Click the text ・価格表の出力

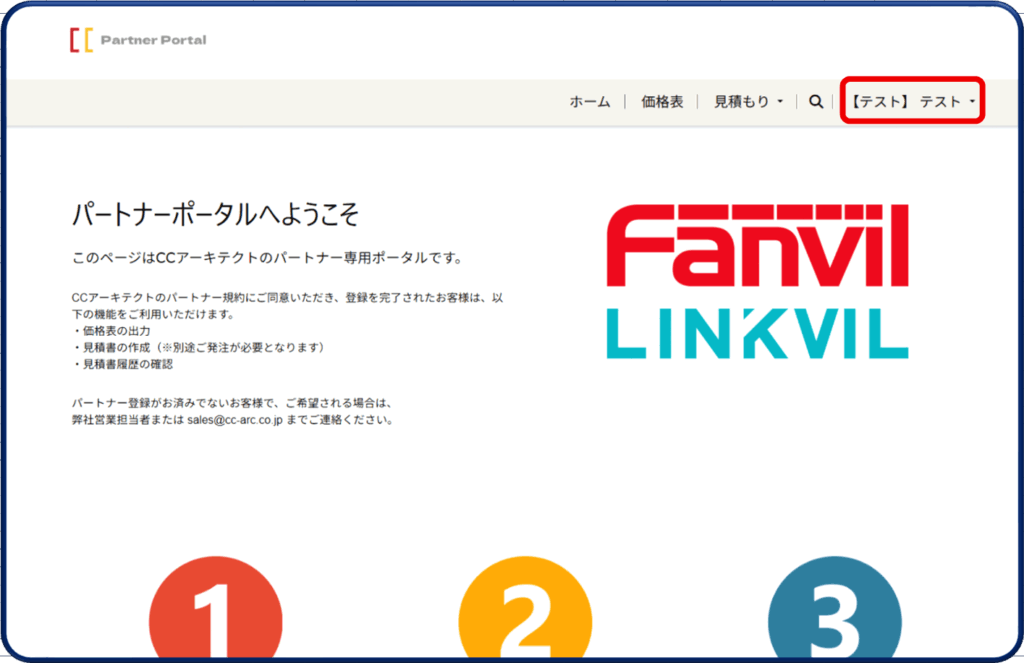click(x=111, y=331)
